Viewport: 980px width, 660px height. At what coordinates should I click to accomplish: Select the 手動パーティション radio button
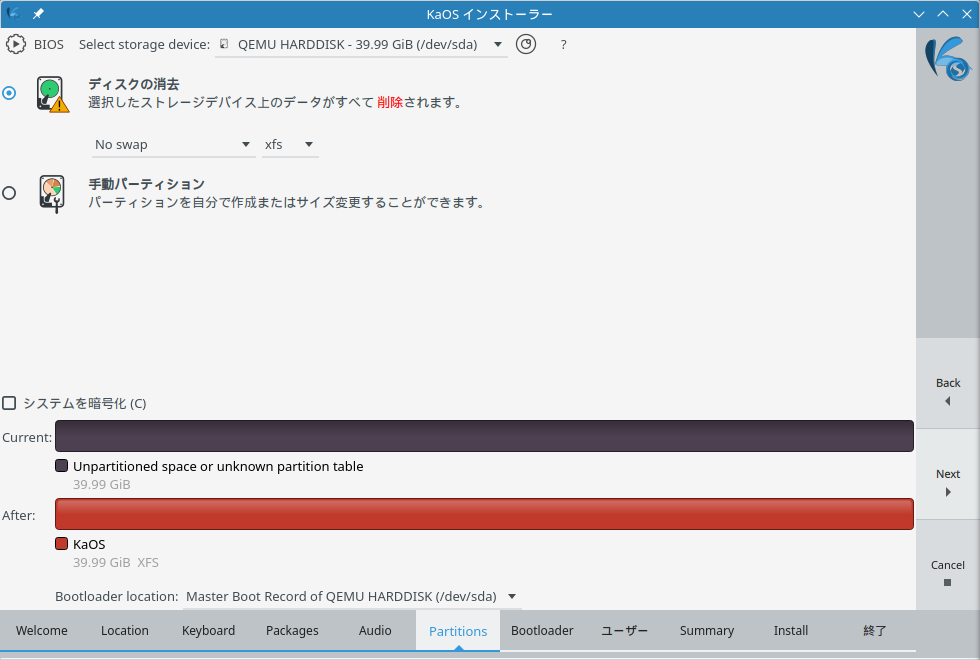[9, 193]
